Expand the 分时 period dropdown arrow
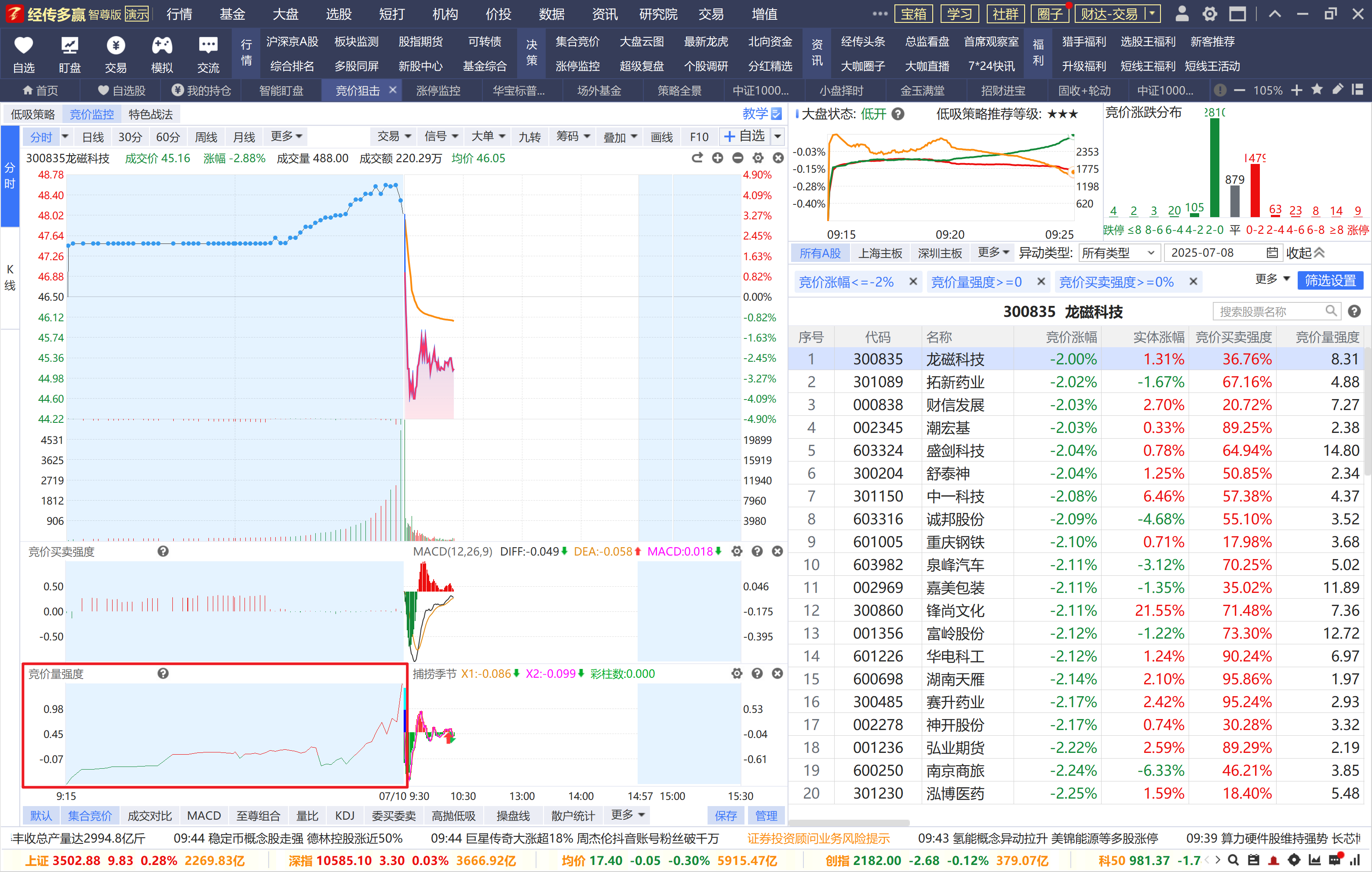The height and width of the screenshot is (872, 1372). (x=65, y=137)
